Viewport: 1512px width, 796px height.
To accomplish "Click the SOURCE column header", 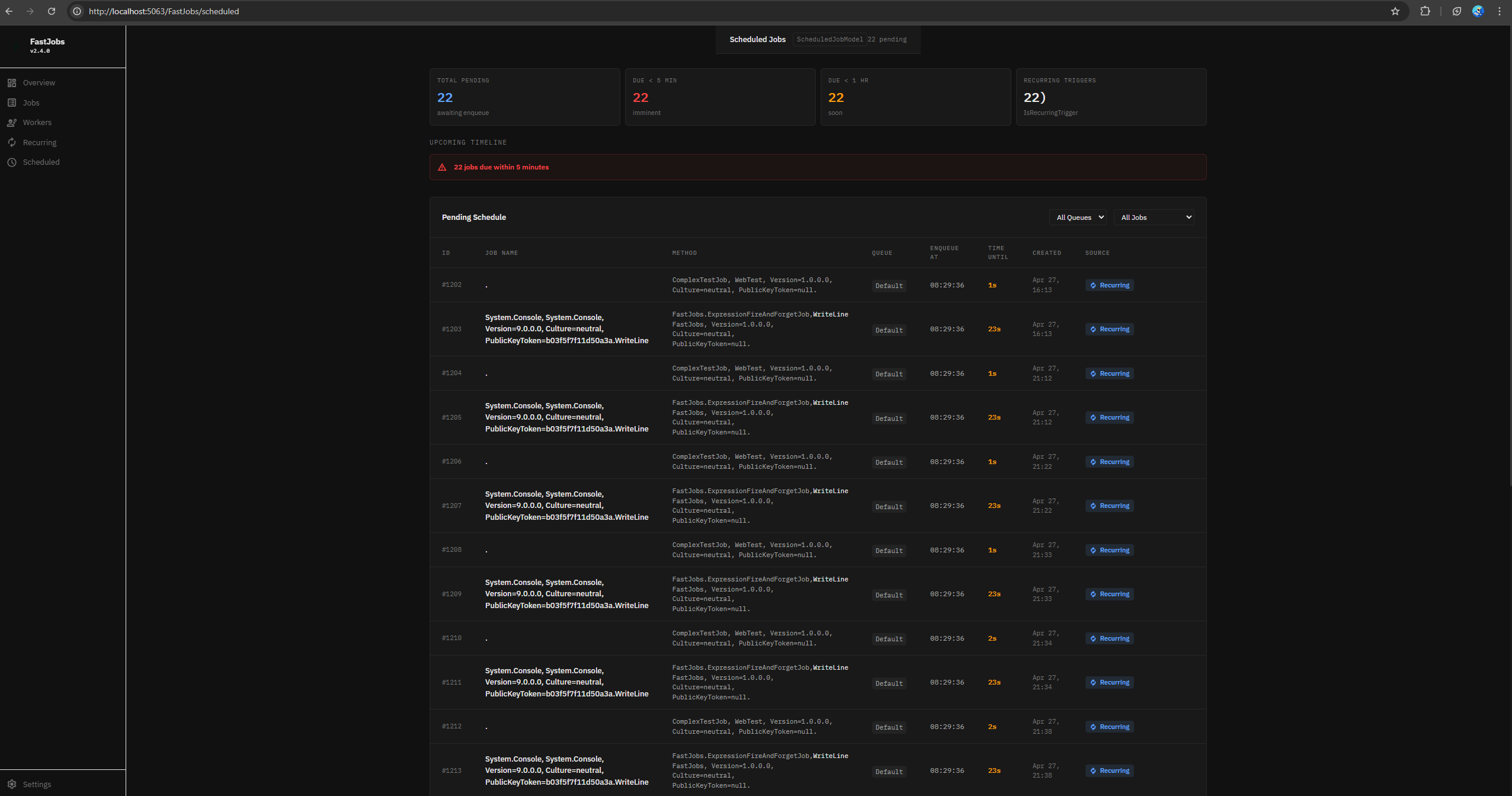I will [x=1097, y=253].
